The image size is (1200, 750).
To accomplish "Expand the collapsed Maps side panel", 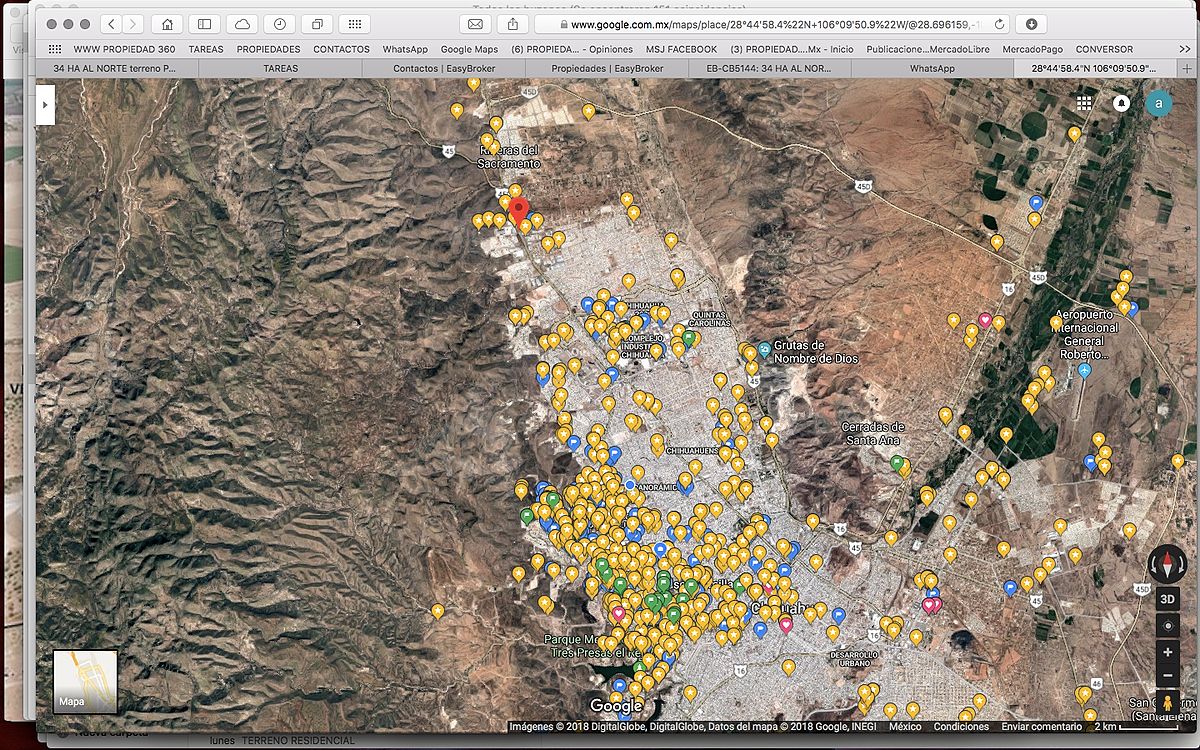I will (x=45, y=104).
